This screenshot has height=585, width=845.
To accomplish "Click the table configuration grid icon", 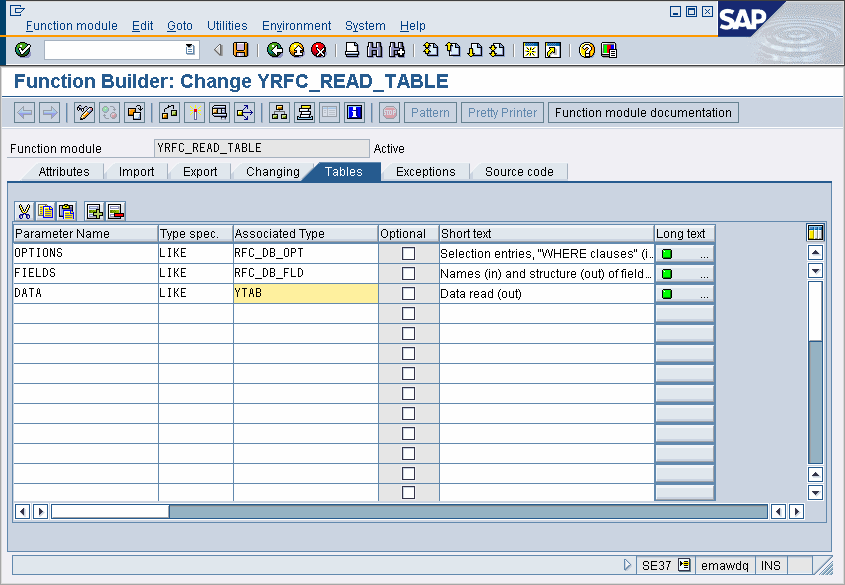I will [815, 233].
